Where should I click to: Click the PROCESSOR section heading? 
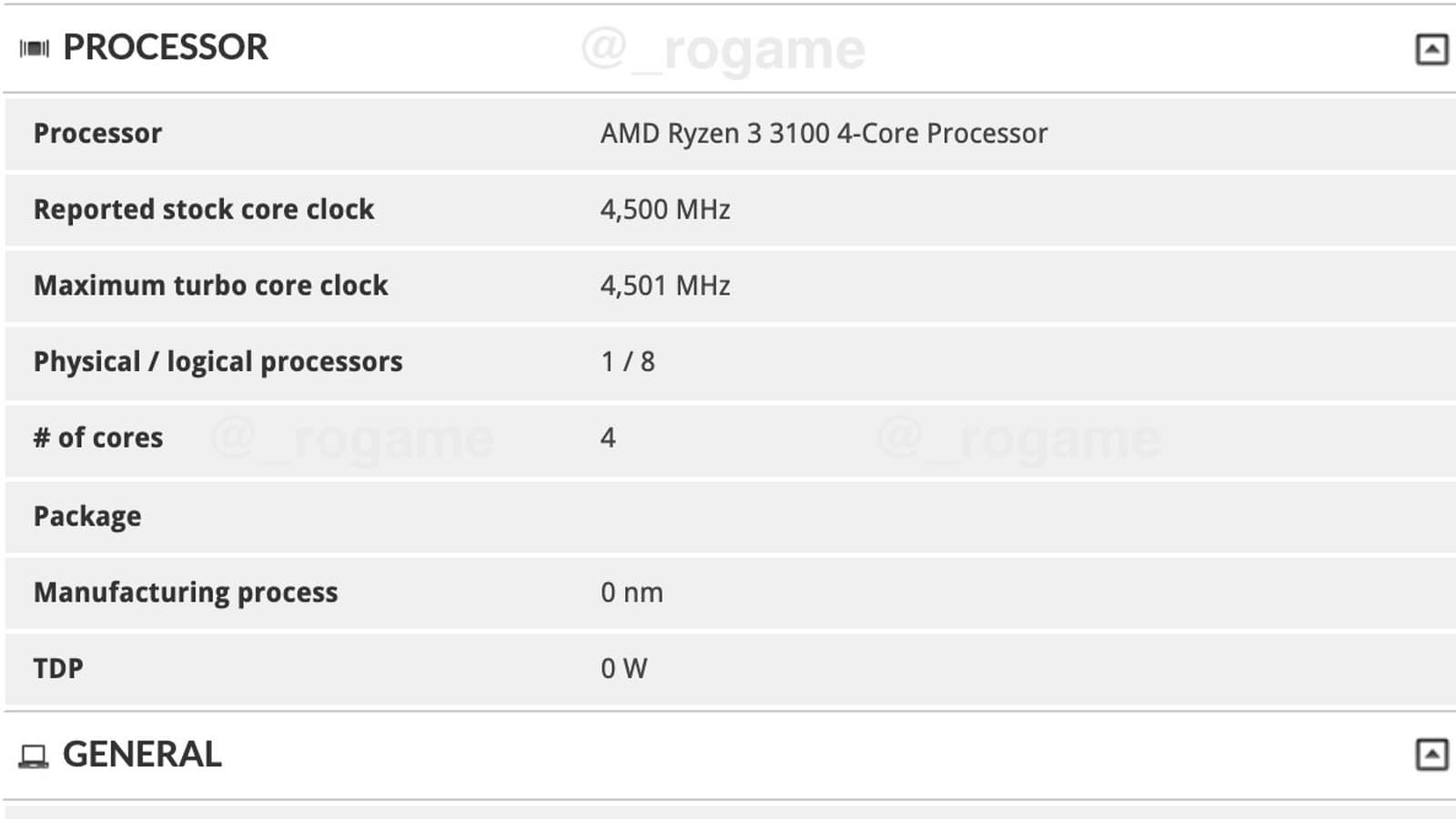coord(165,47)
